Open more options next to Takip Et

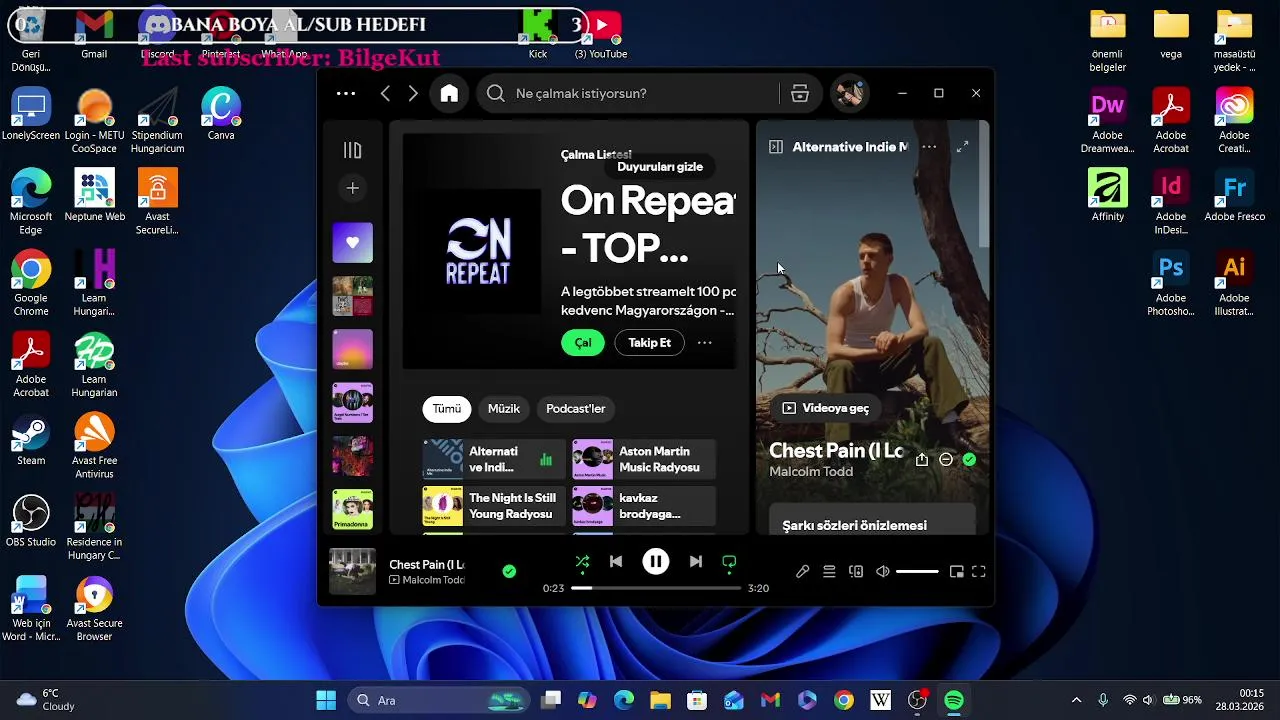tap(705, 342)
